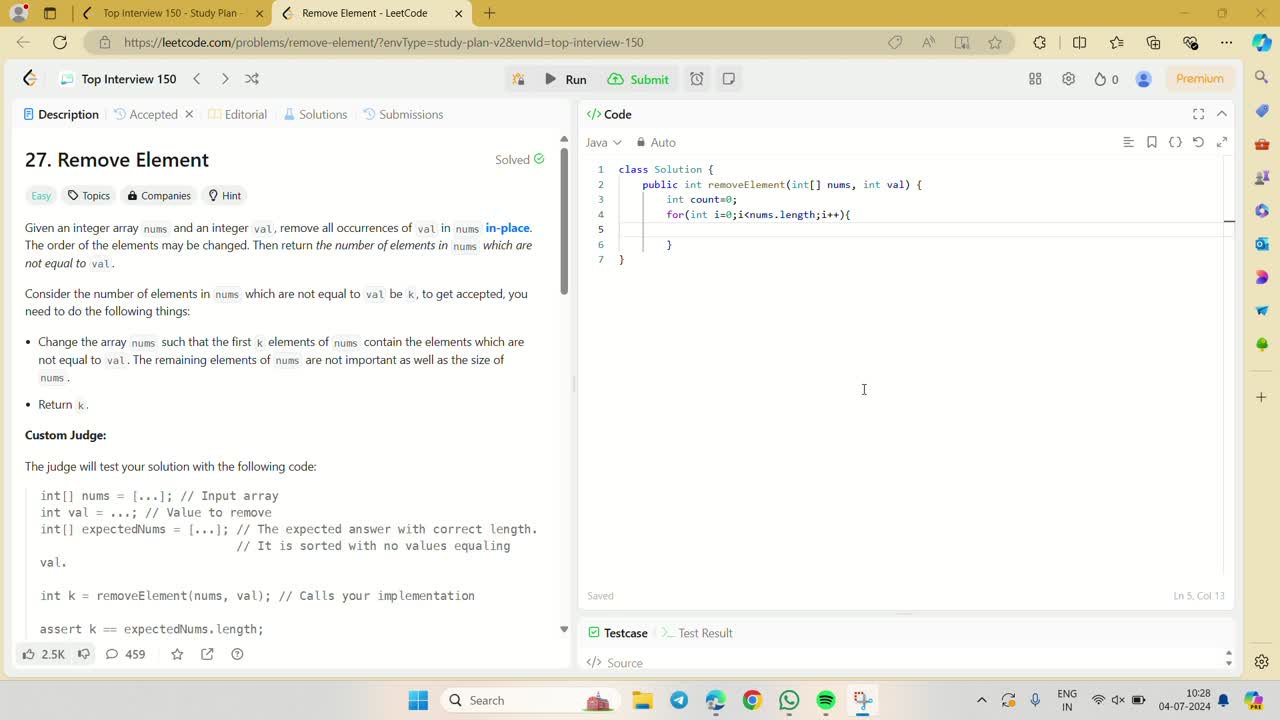Click on code line 5 in editor
Image resolution: width=1280 pixels, height=720 pixels.
pos(920,229)
